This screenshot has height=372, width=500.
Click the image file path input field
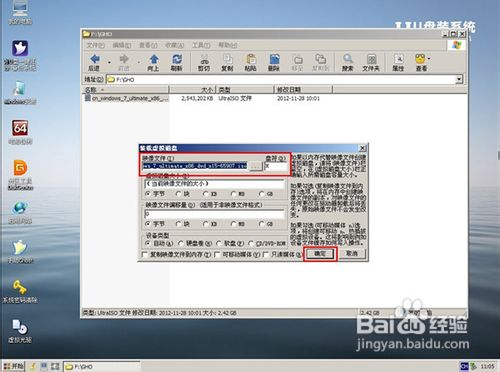tap(195, 166)
